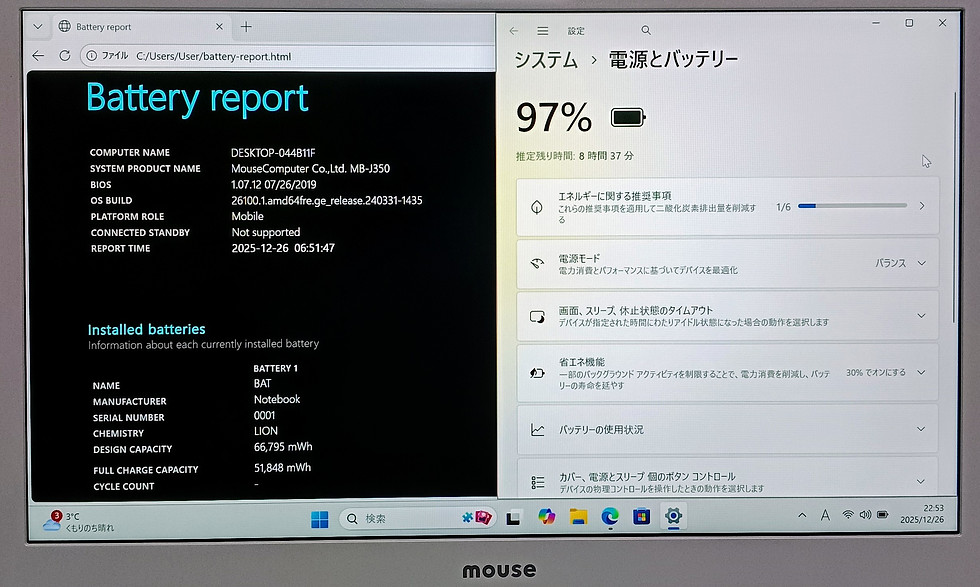Click the battery tray icon
Viewport: 980px width, 587px height.
click(x=882, y=515)
